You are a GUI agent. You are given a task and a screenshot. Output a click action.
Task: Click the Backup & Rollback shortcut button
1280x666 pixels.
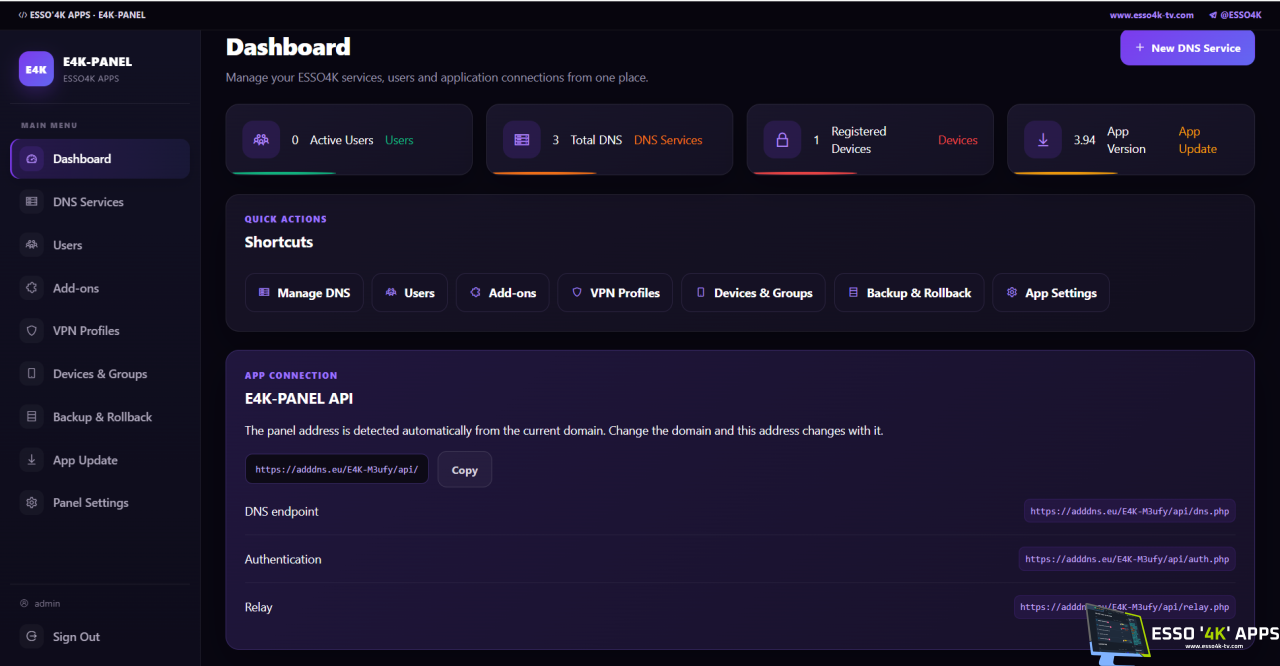[x=909, y=293]
